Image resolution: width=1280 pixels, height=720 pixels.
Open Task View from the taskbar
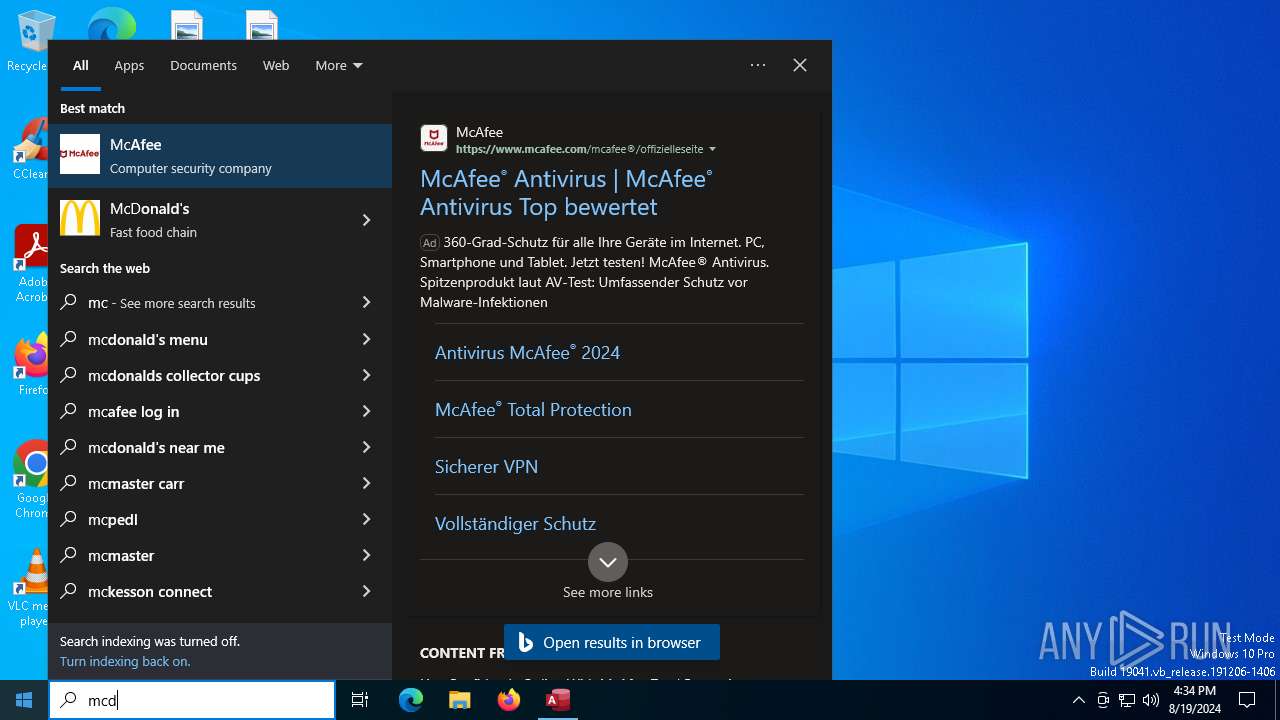(360, 700)
